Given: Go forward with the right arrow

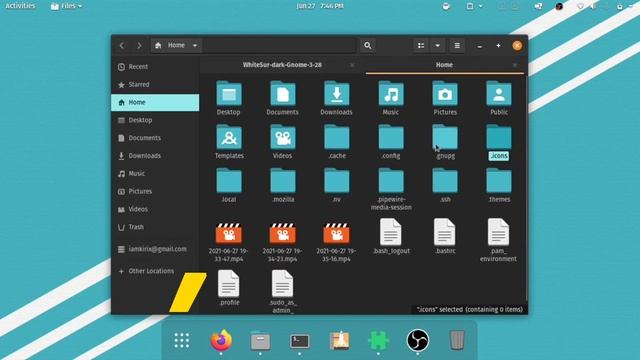Looking at the screenshot, I should click(x=139, y=45).
